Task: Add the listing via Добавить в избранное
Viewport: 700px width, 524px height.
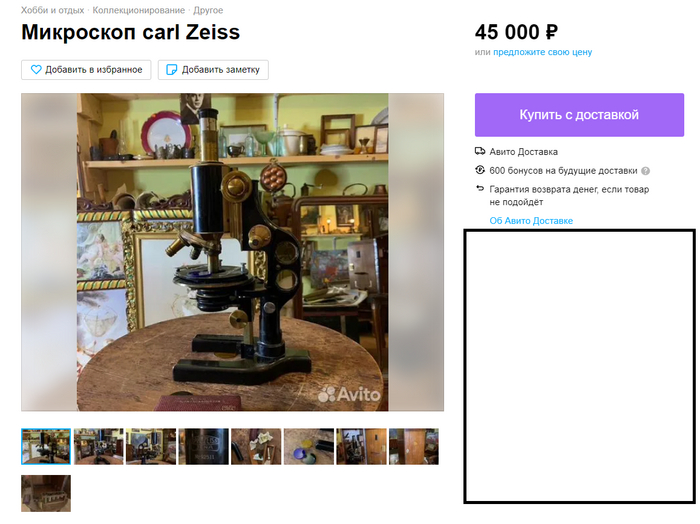Action: pyautogui.click(x=86, y=70)
